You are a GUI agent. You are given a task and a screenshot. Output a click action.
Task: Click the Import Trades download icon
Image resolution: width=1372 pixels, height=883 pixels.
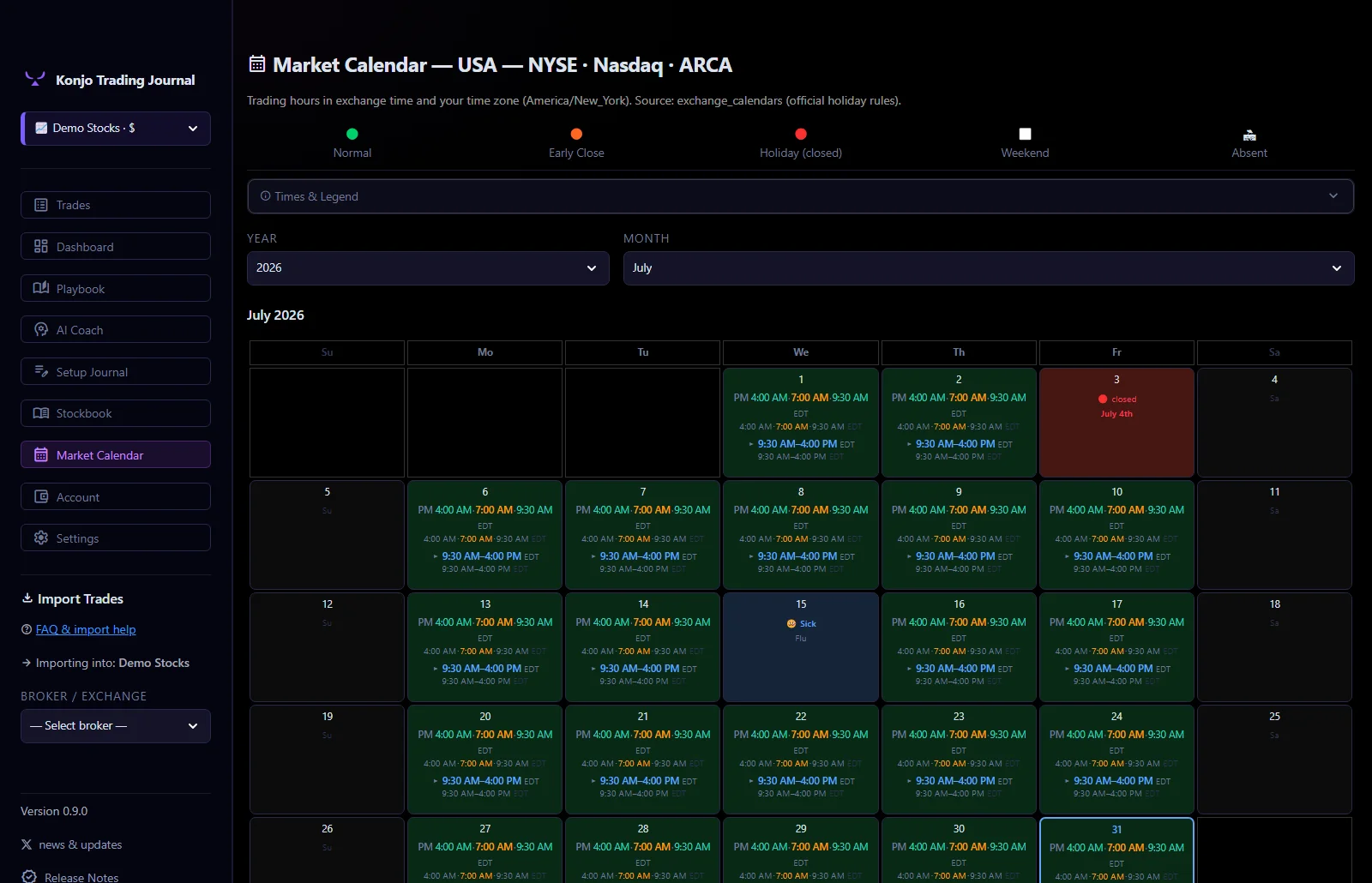coord(27,598)
